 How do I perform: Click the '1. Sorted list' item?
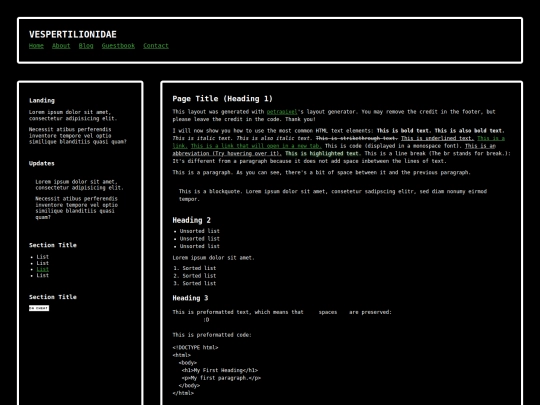pos(195,268)
